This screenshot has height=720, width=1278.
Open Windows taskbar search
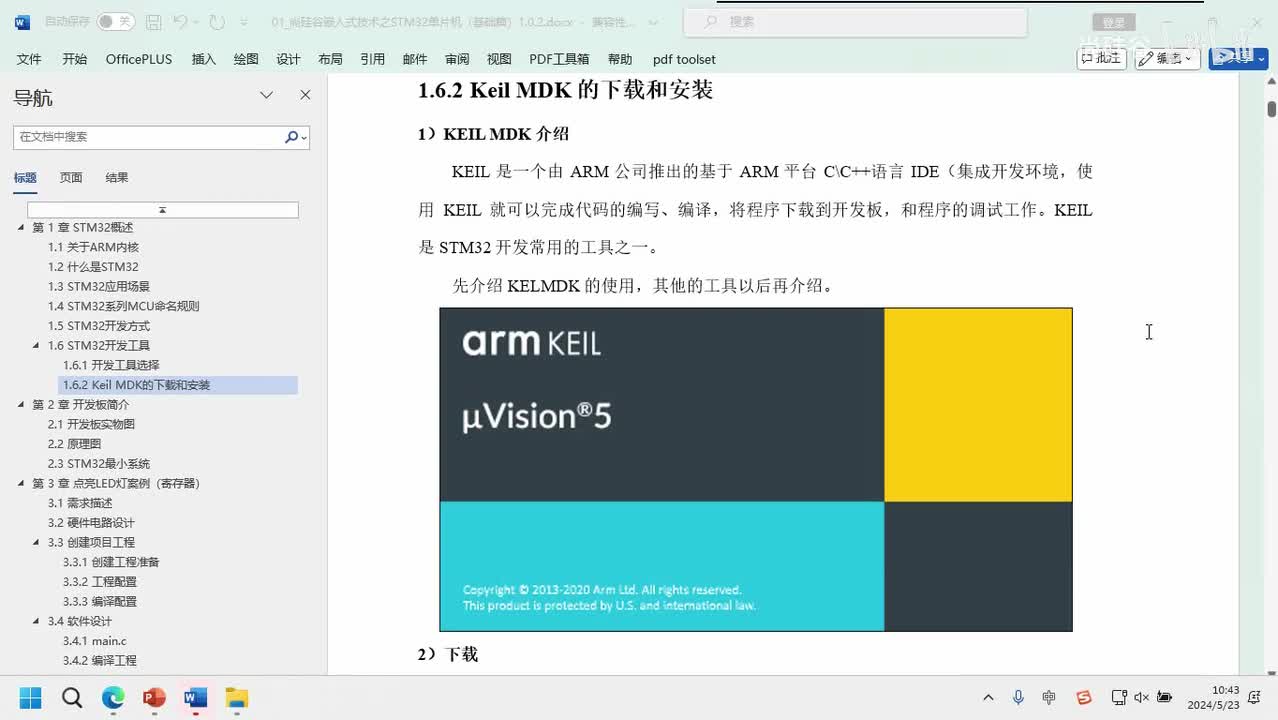point(72,697)
